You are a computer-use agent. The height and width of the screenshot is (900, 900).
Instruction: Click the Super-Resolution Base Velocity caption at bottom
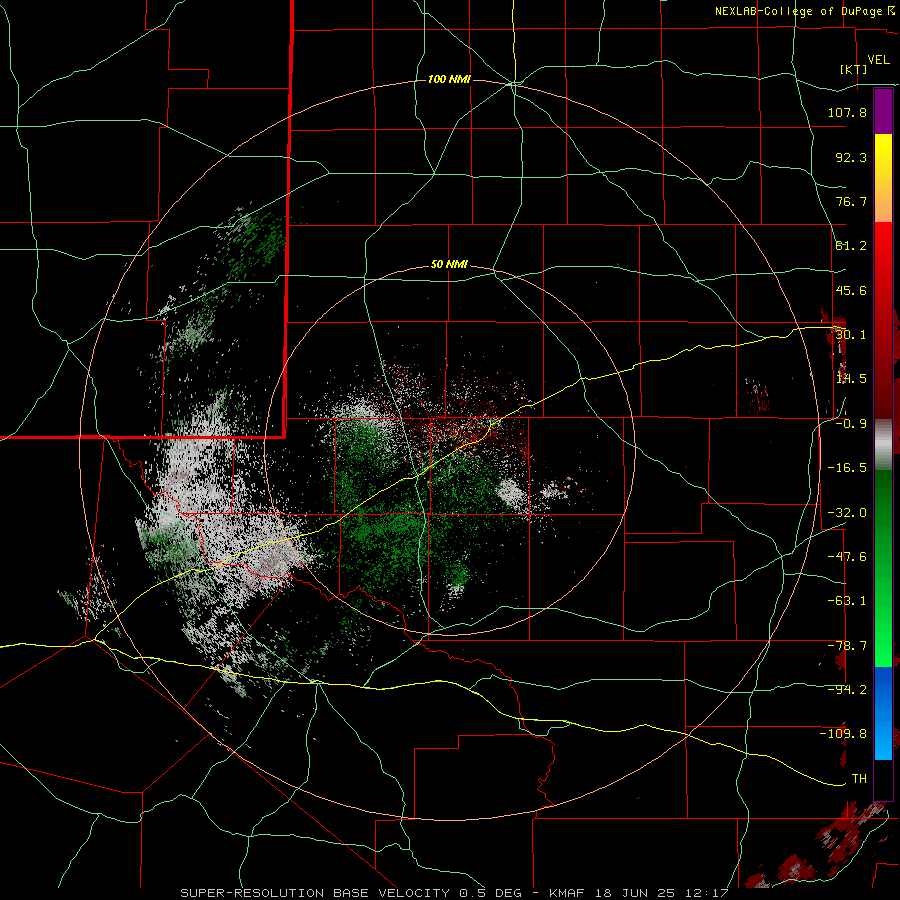[455, 893]
